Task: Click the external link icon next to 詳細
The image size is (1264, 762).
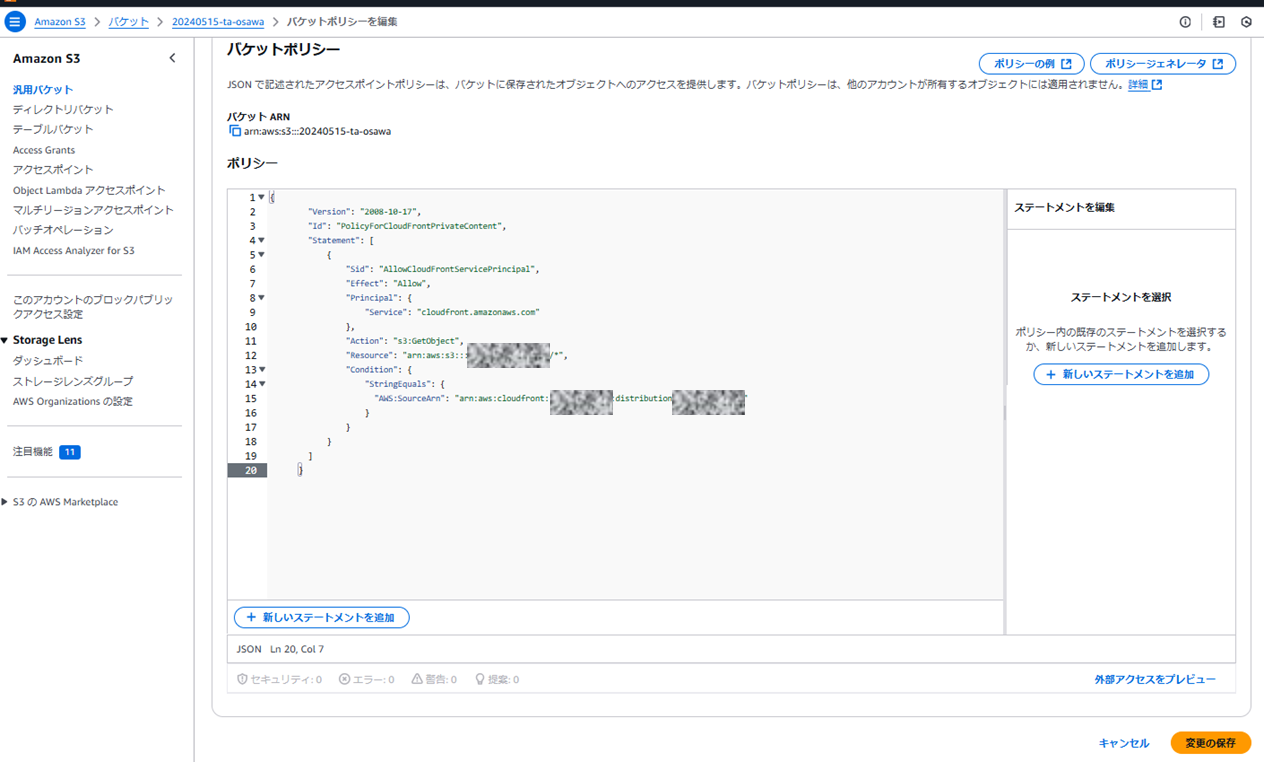Action: click(x=1157, y=85)
